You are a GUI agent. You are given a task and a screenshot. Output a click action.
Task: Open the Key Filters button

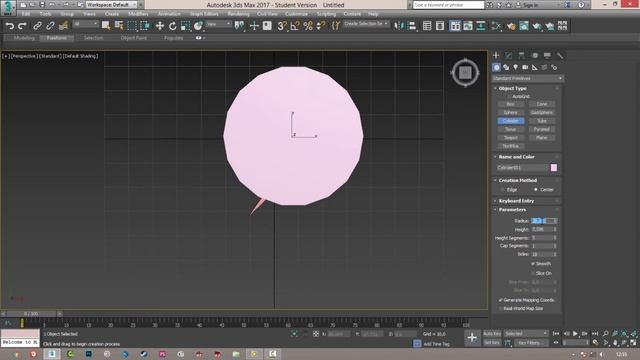pos(530,343)
